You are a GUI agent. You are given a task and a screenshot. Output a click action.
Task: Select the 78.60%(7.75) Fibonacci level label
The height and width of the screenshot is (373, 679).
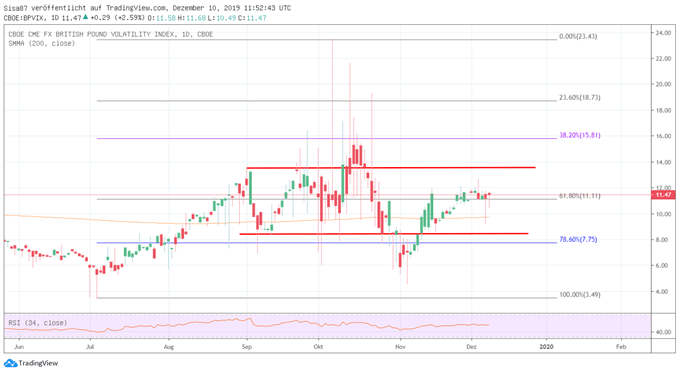578,239
